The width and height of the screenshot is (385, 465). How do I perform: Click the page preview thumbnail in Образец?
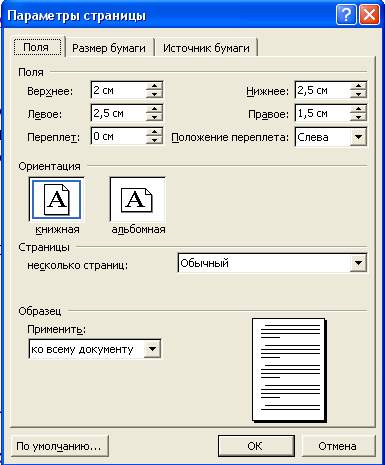pyautogui.click(x=289, y=370)
